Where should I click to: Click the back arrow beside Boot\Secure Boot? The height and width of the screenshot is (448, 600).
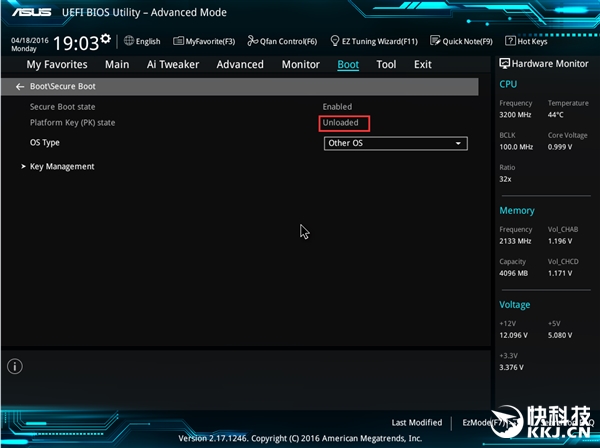tap(20, 87)
